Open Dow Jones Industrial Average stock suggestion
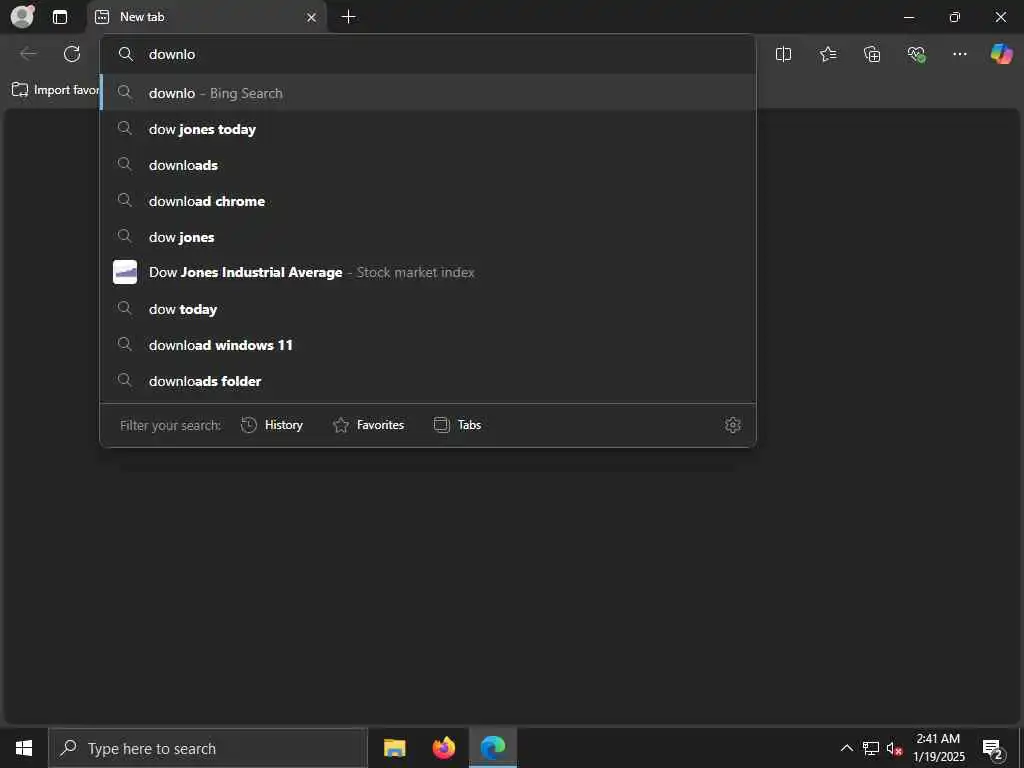Screen dimensions: 1024x768 [428, 272]
